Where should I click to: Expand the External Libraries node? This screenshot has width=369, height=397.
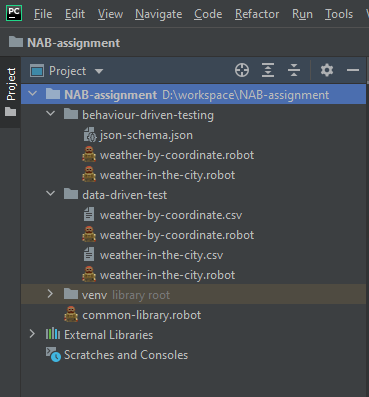(32, 334)
